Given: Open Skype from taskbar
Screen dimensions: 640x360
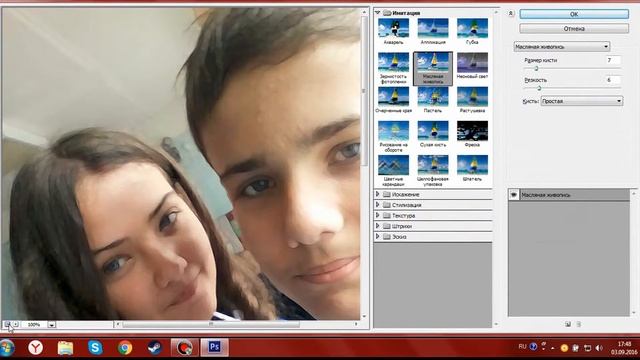Looking at the screenshot, I should pos(95,347).
